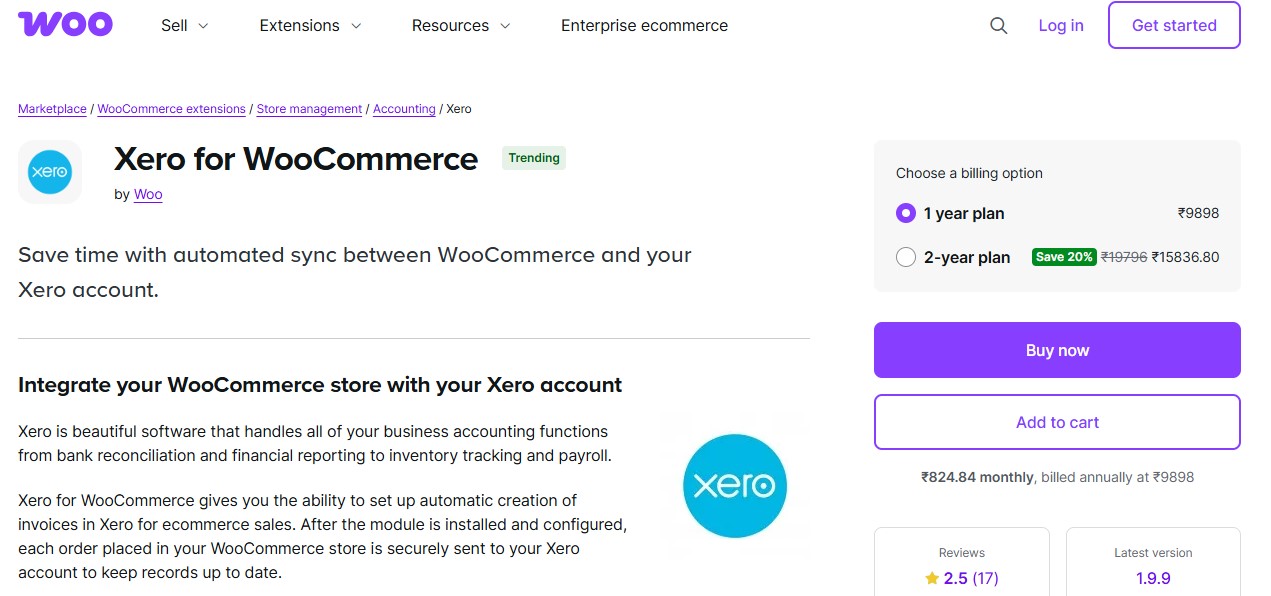Image resolution: width=1271 pixels, height=596 pixels.
Task: Click the Trending badge
Action: tap(533, 157)
